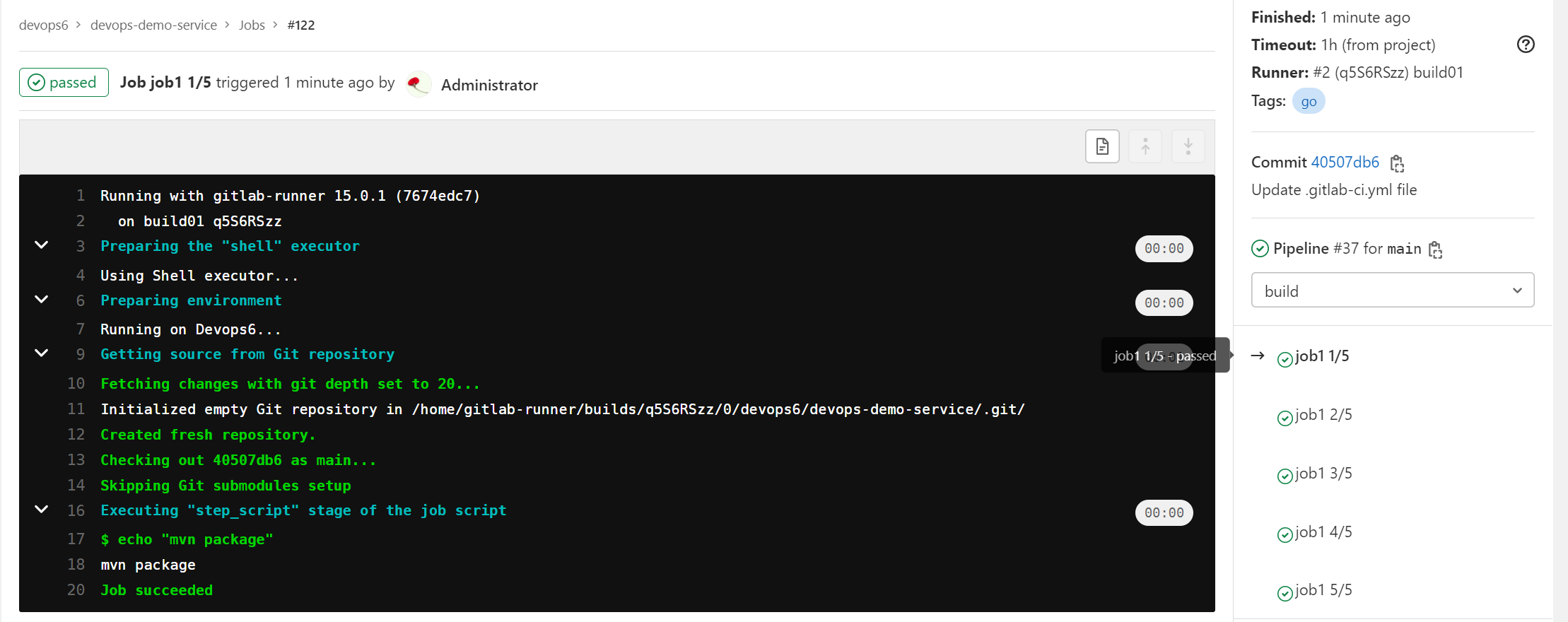The width and height of the screenshot is (1568, 622).
Task: Click 'Runner: #2 (q5S6RSzz) build01' text
Action: pyautogui.click(x=1357, y=73)
